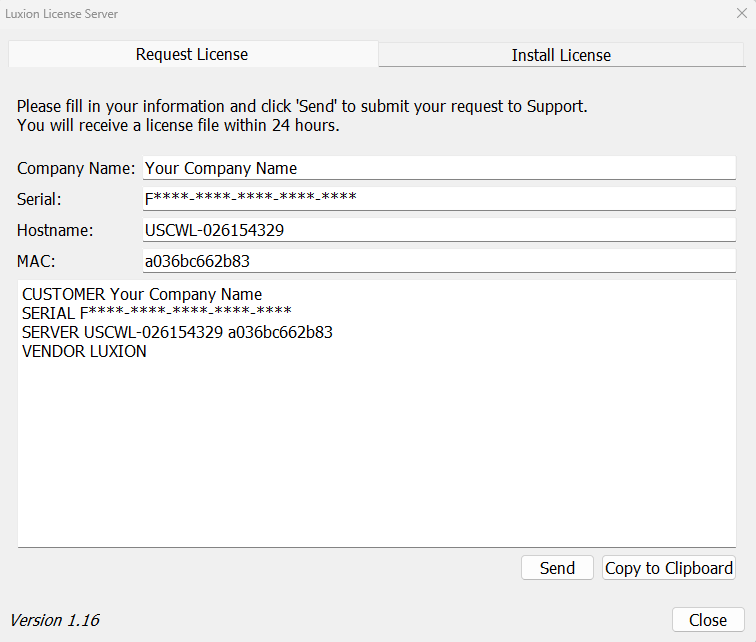Click the 'MAC:' label
756x642 pixels.
[35, 261]
